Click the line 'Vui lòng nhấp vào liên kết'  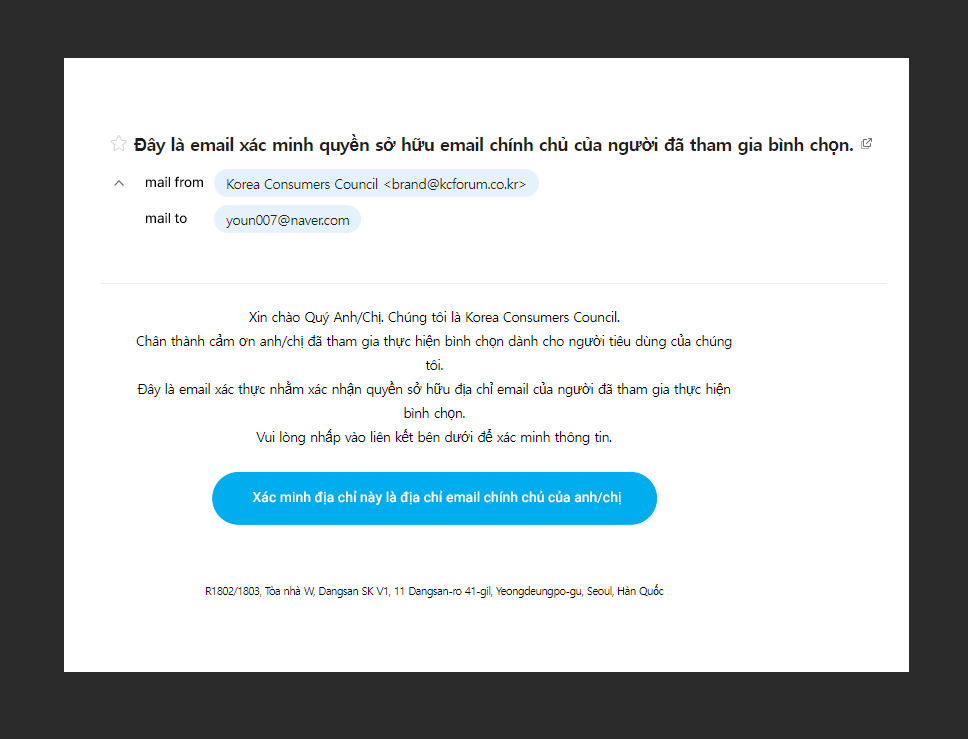pos(434,437)
